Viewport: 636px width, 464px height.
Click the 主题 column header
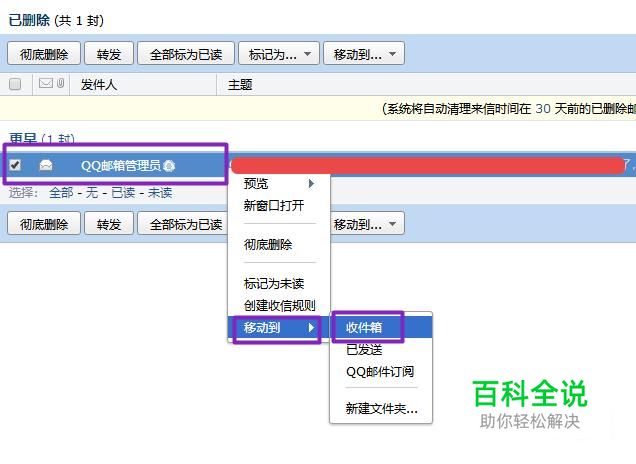240,84
